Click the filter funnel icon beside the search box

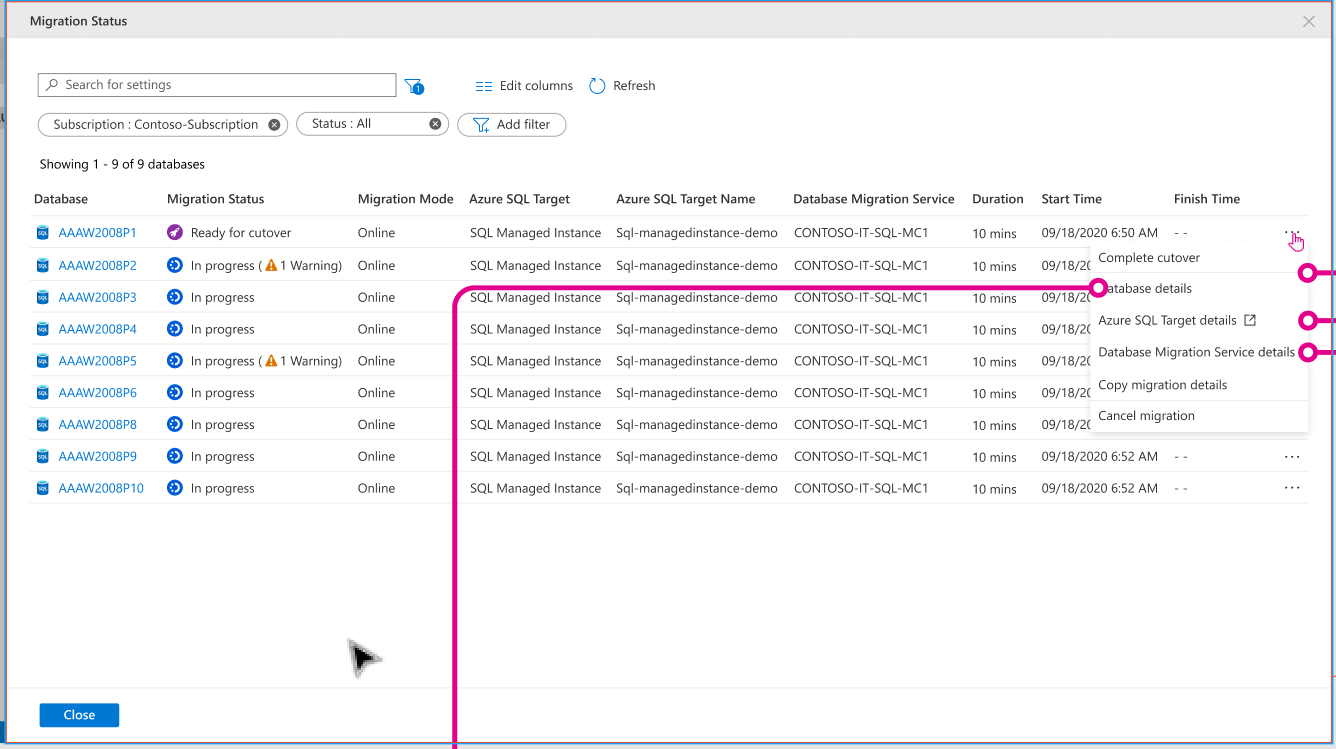click(413, 84)
